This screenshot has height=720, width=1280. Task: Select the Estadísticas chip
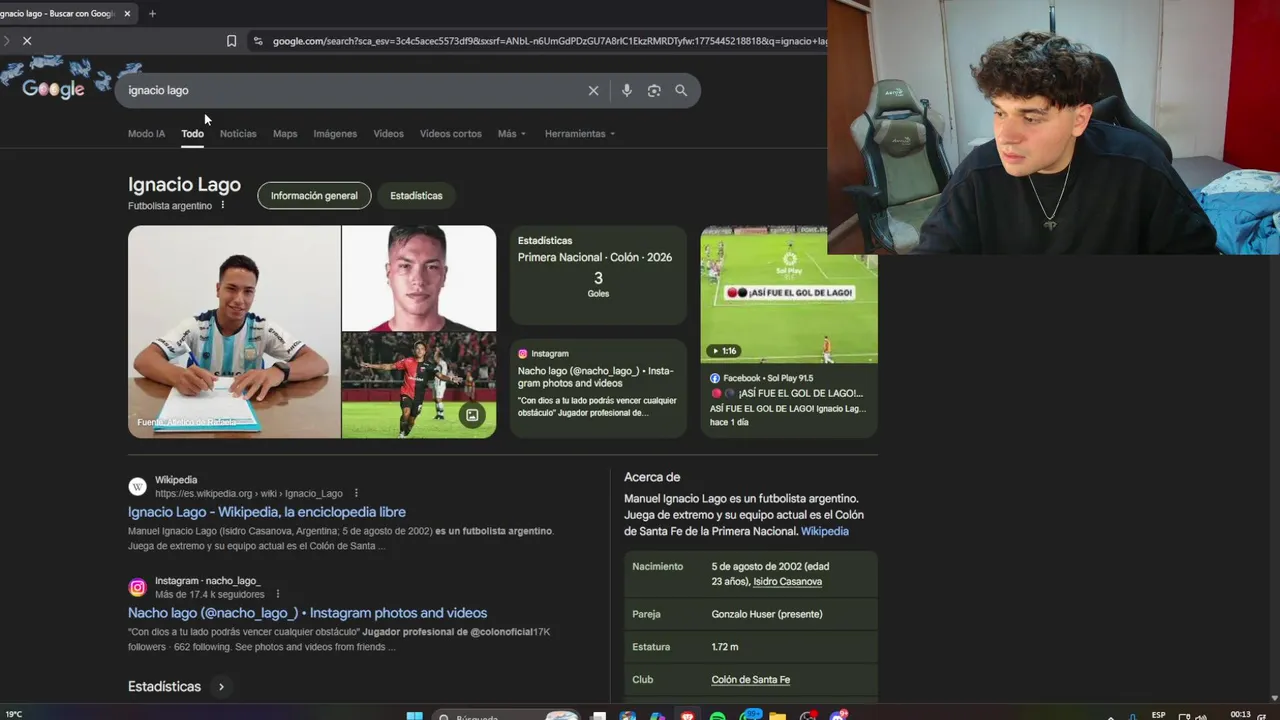(416, 196)
